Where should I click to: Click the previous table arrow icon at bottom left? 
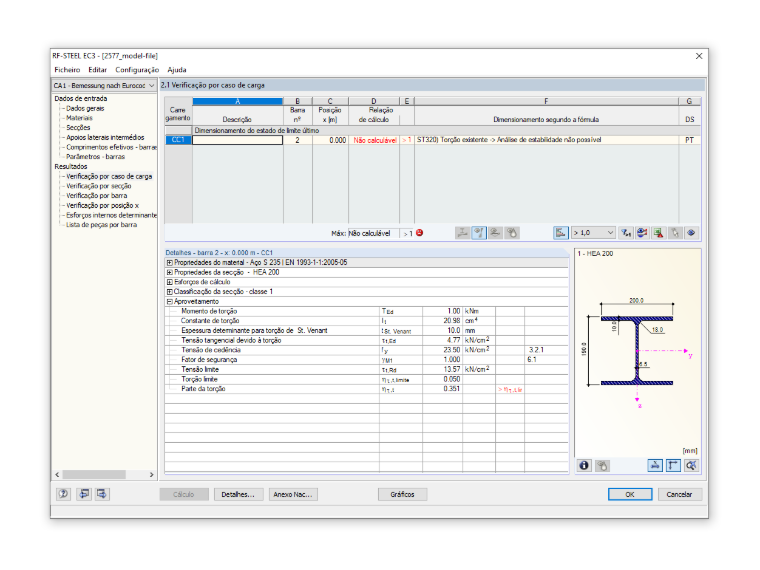pyautogui.click(x=84, y=494)
